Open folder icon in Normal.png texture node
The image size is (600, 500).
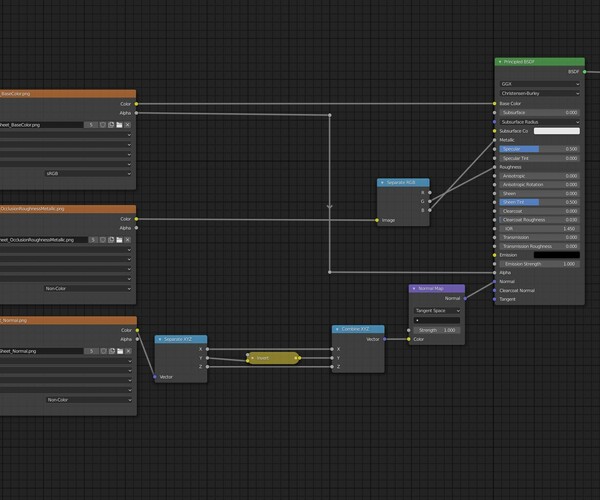point(120,351)
